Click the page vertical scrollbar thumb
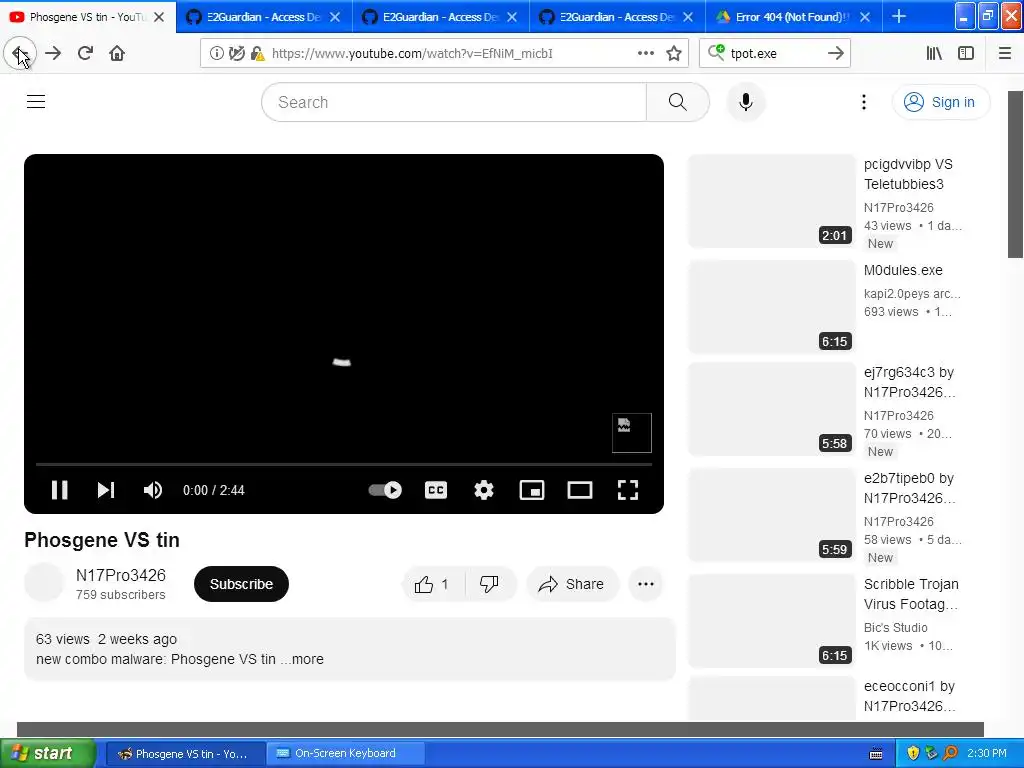Viewport: 1024px width, 768px height. (1016, 174)
